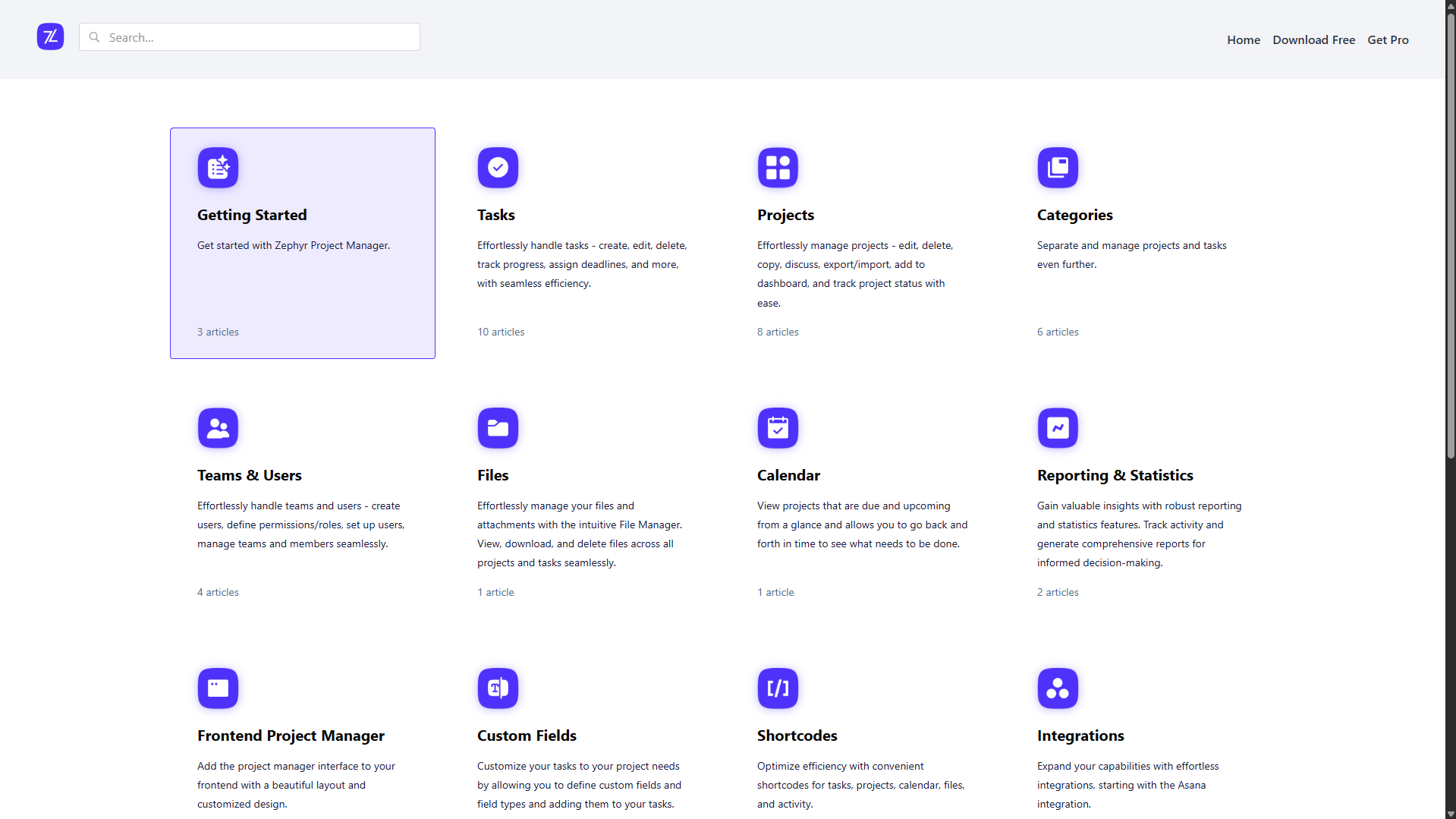Click the Frontend Project Manager window icon
The height and width of the screenshot is (819, 1456).
[x=218, y=688]
